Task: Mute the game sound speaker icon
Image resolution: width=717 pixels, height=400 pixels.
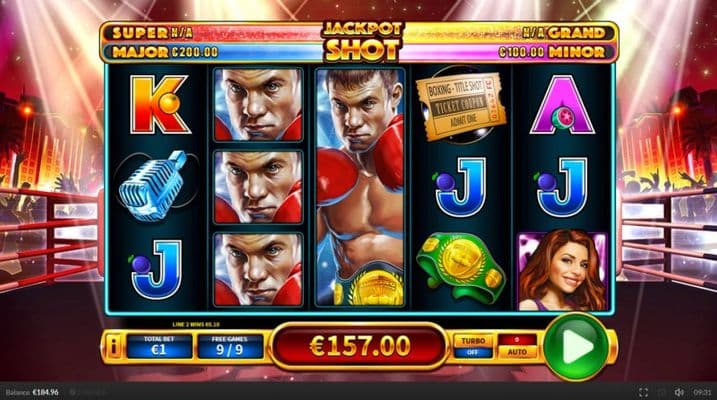Action: (x=679, y=392)
